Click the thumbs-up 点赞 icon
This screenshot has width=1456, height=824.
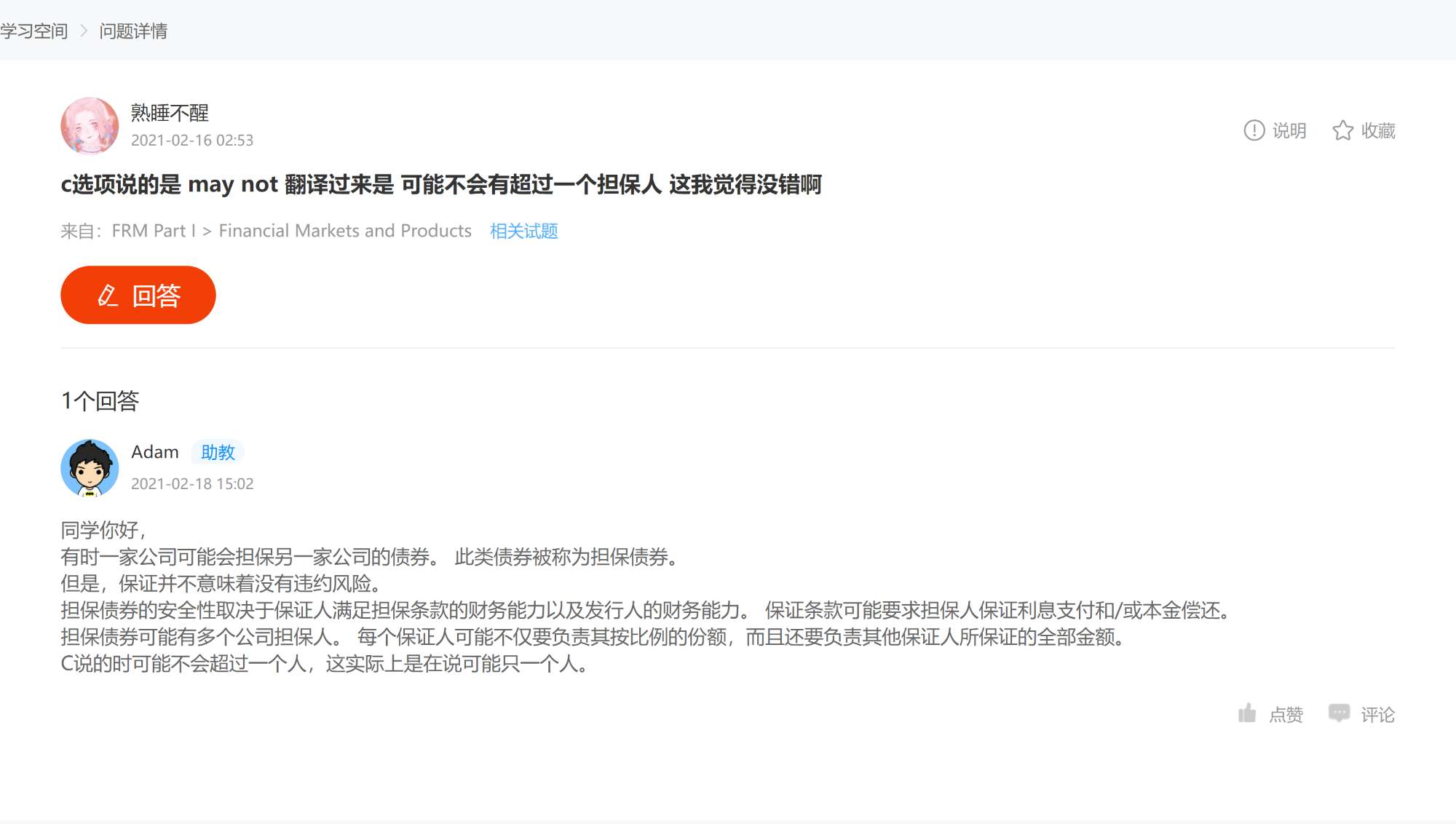tap(1247, 713)
